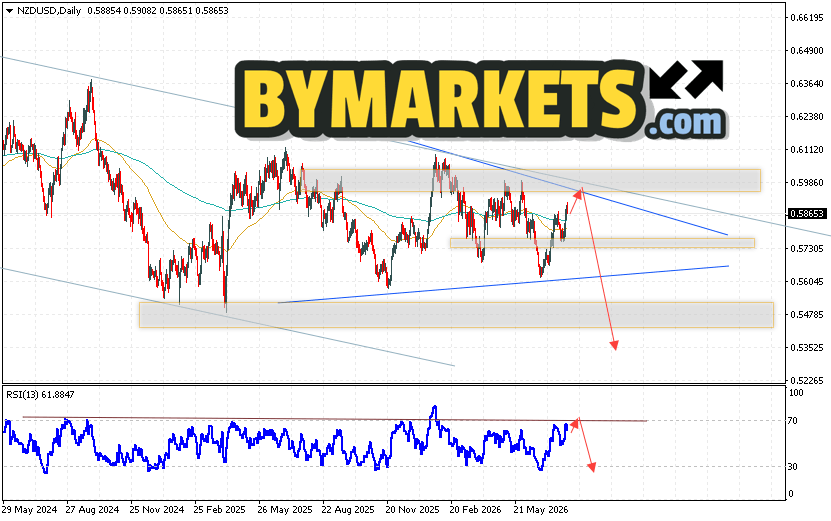Image resolution: width=831 pixels, height=521 pixels.
Task: Select the date label 26 May 2025
Action: [285, 510]
